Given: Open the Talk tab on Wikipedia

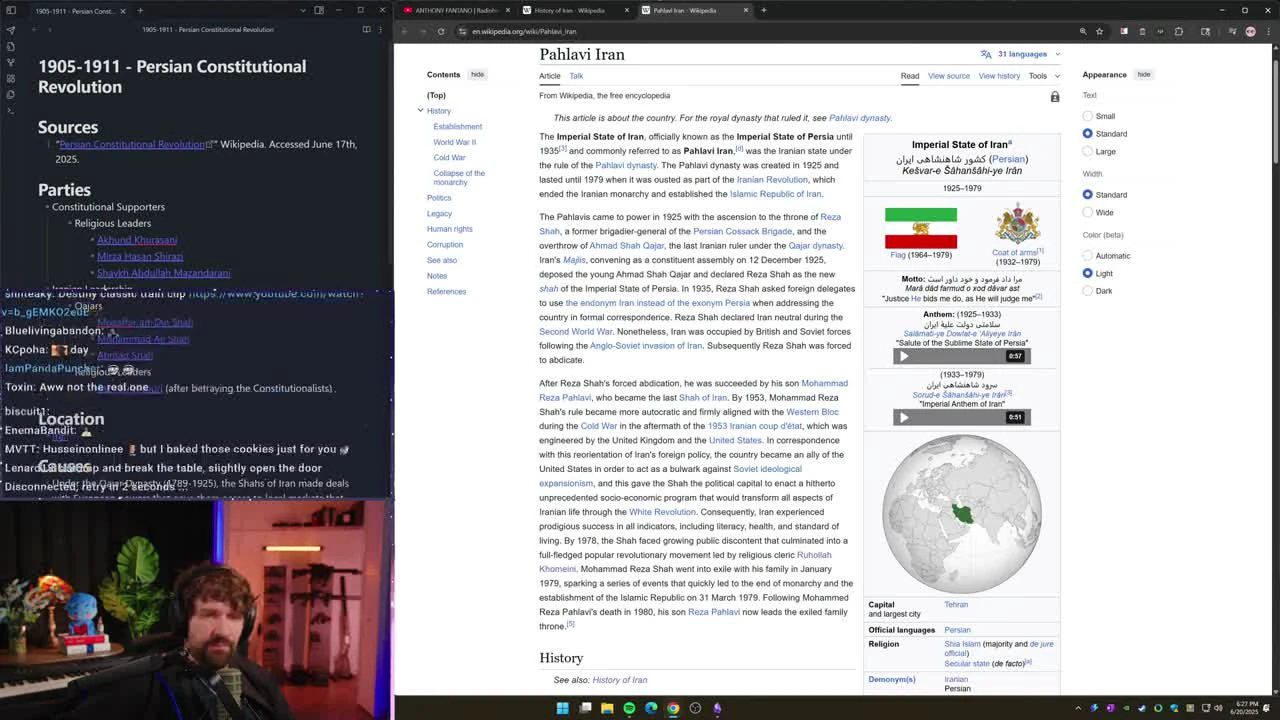Looking at the screenshot, I should click(576, 76).
